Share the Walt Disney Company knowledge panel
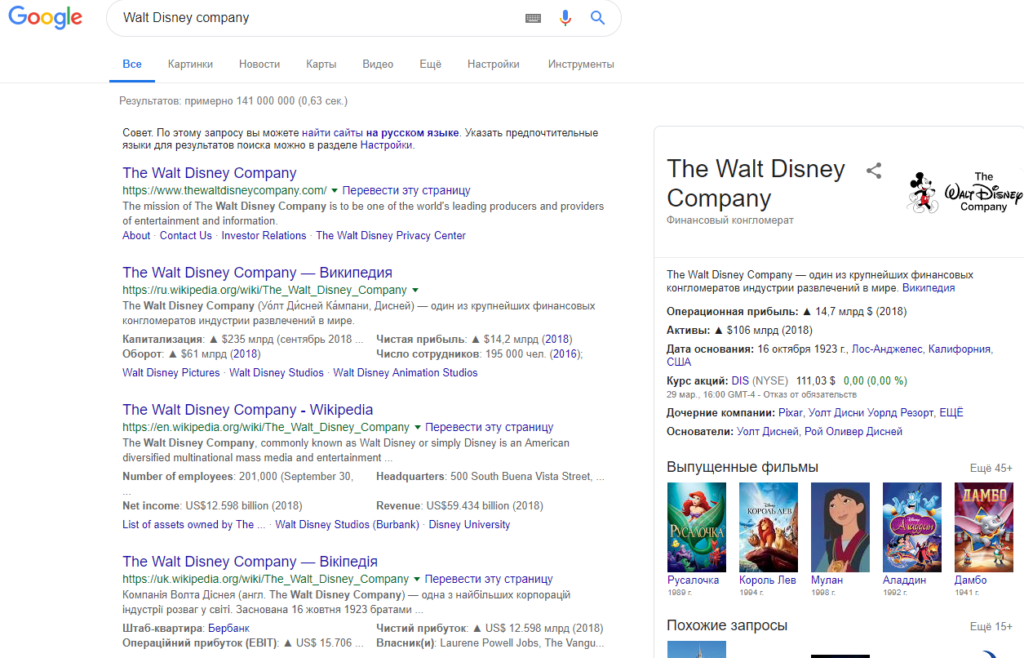The image size is (1024, 658). pyautogui.click(x=874, y=171)
